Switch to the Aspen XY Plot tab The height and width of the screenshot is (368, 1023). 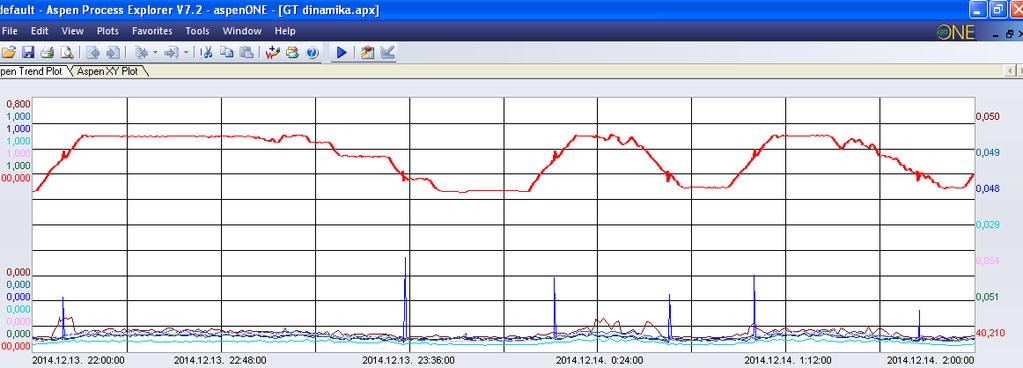(x=107, y=71)
